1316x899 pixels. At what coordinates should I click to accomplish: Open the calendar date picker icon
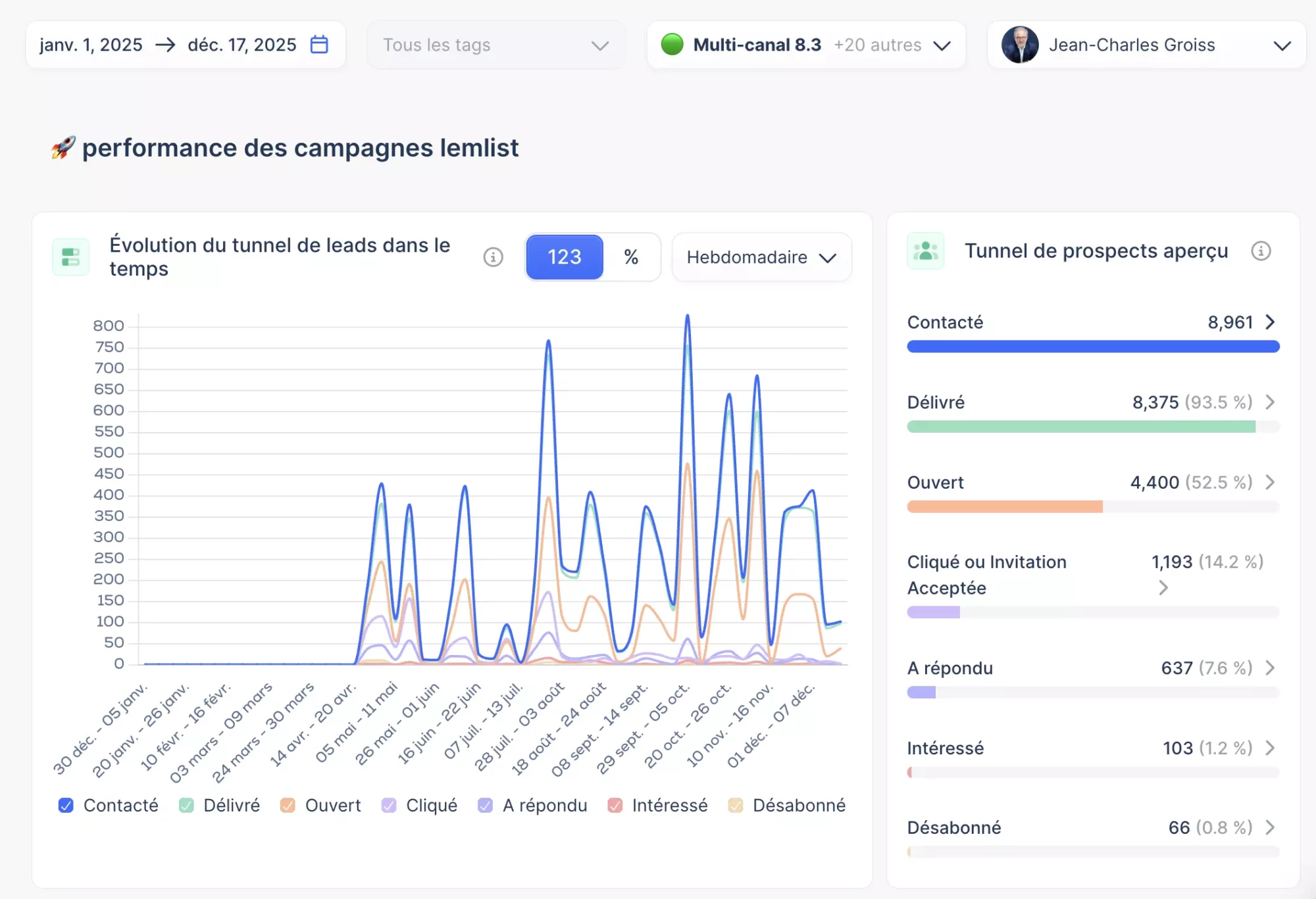pos(319,45)
